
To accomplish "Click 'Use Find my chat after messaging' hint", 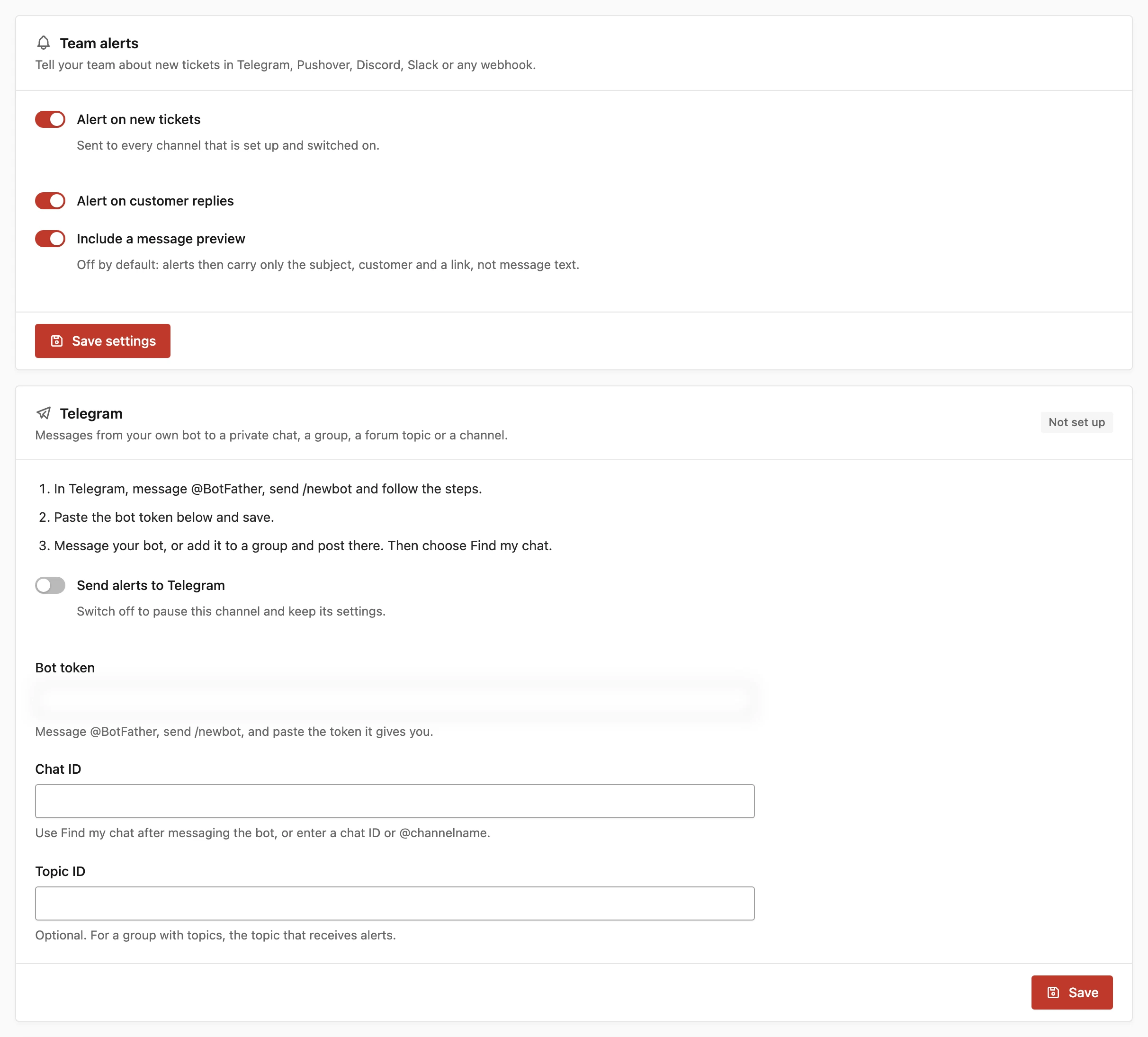I will click(x=262, y=833).
